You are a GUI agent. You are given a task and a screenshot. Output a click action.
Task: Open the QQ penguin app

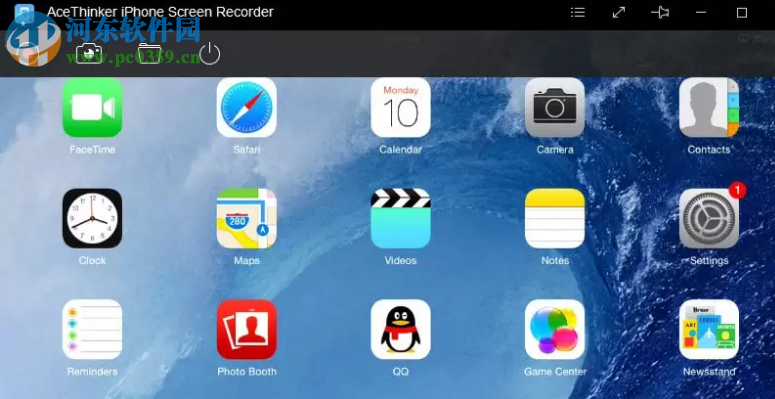401,329
